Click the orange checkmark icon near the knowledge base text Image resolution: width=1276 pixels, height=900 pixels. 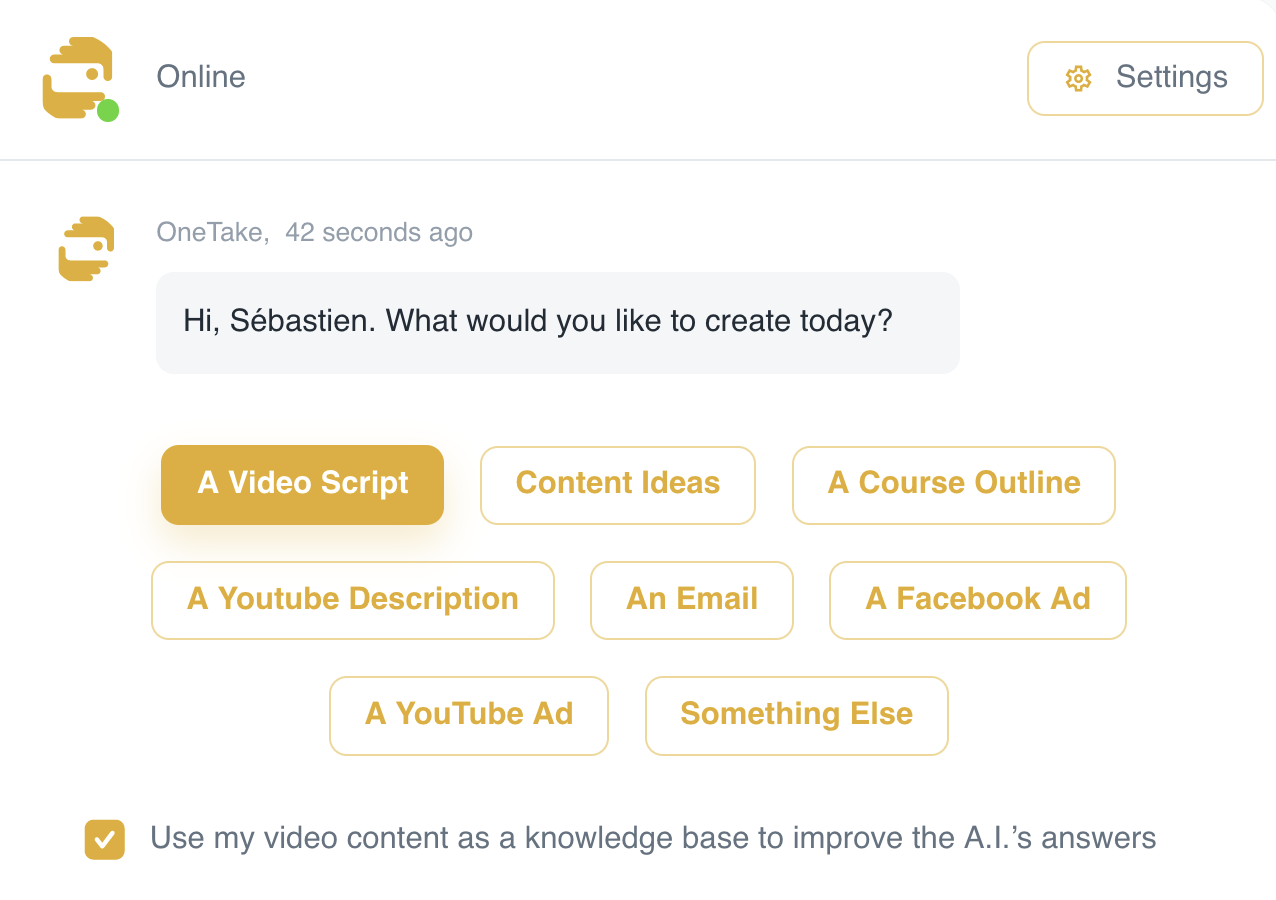point(104,839)
